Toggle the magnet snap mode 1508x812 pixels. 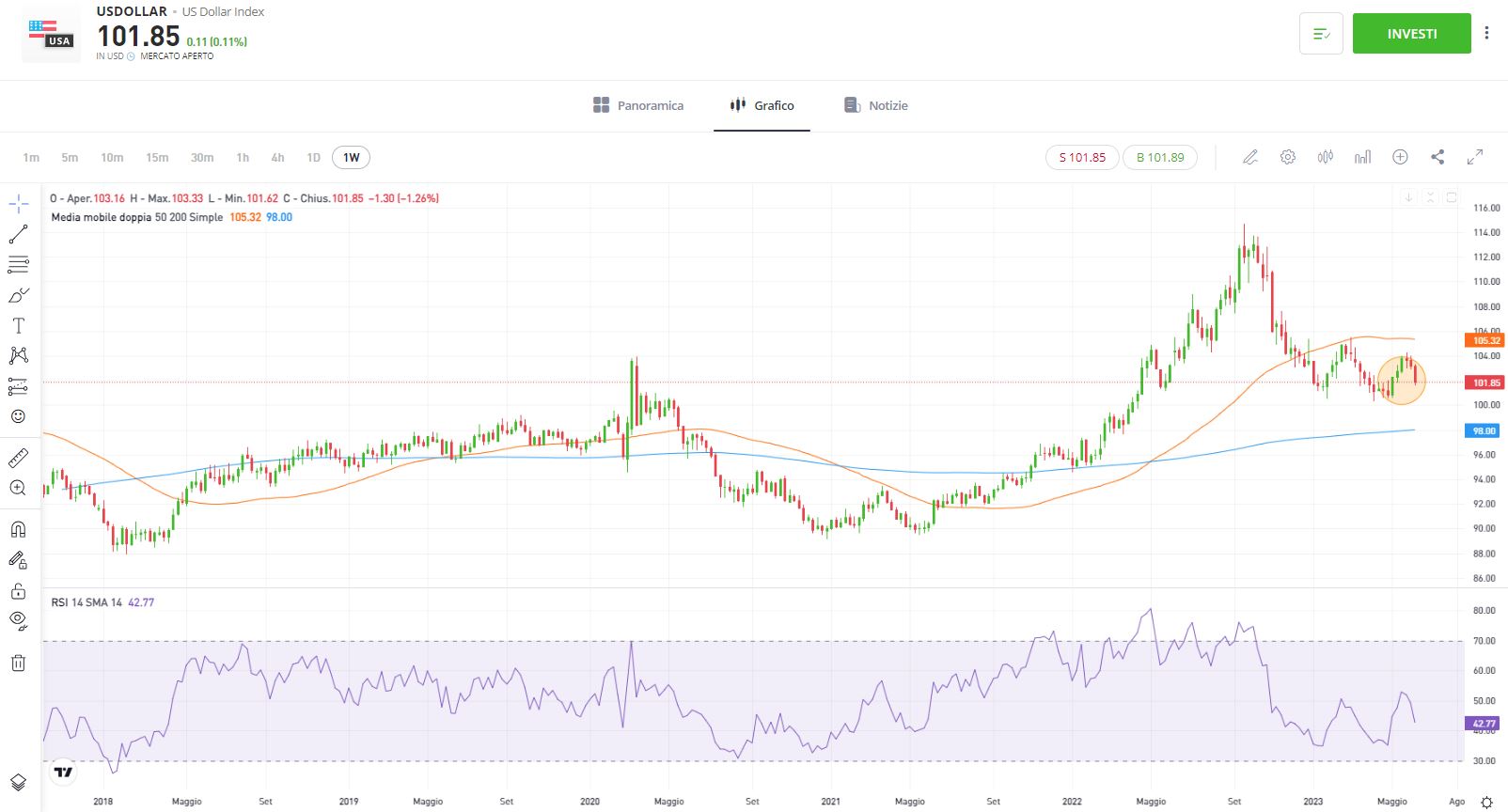(x=18, y=530)
